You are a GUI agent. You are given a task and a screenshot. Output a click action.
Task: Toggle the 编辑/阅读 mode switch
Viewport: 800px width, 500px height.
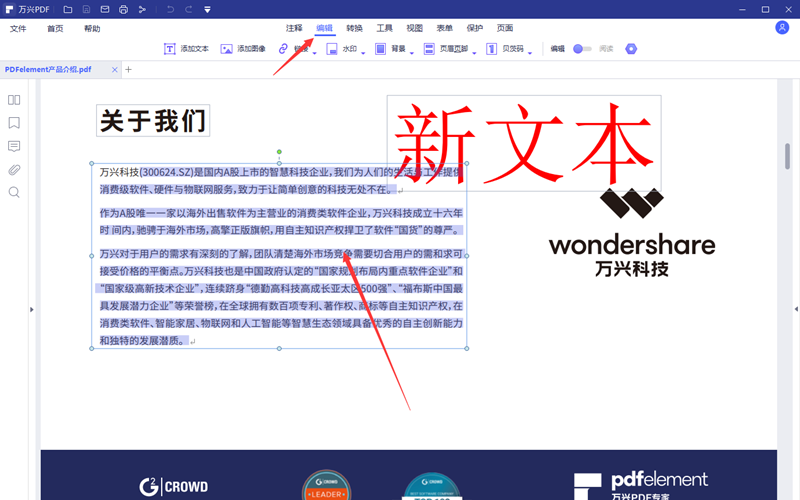tap(583, 48)
